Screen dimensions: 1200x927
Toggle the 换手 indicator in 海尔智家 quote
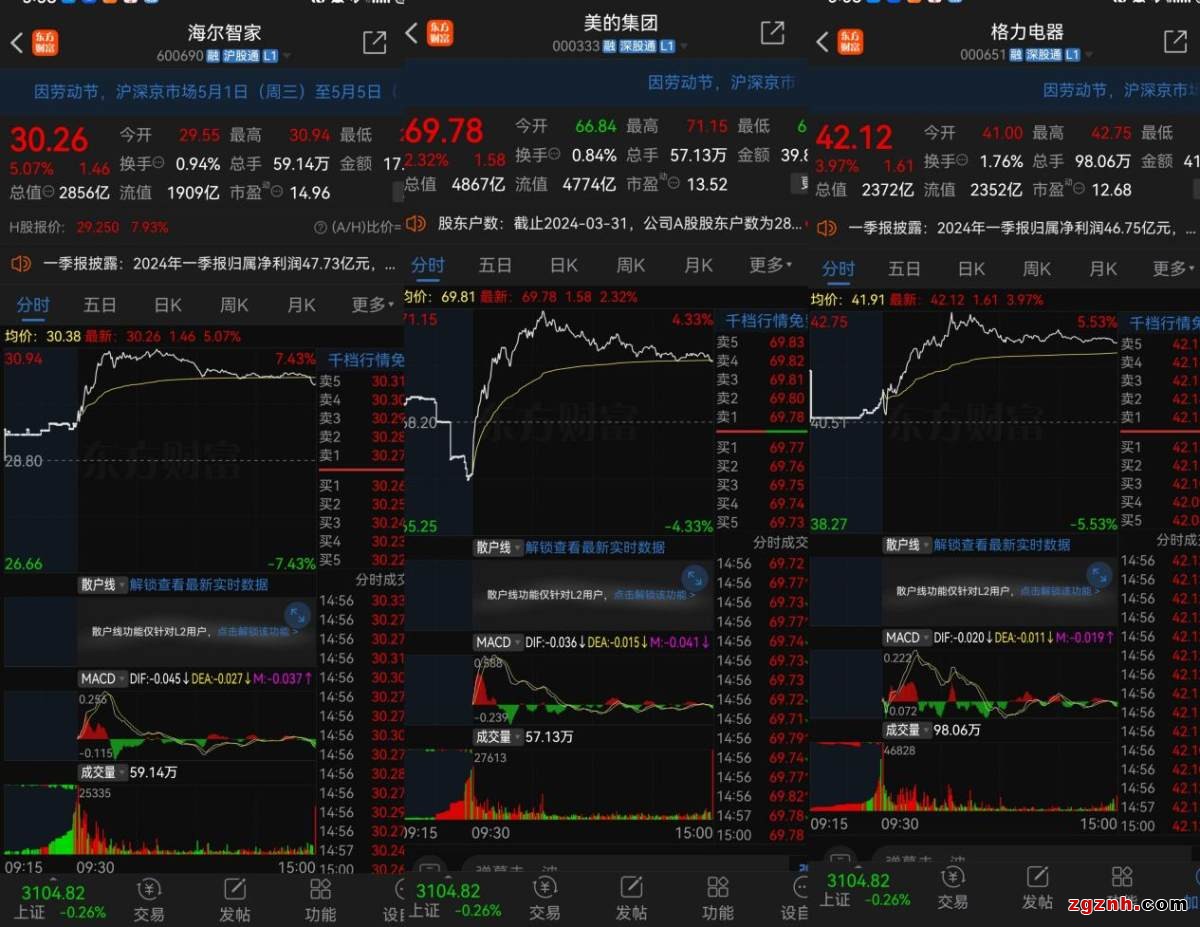pyautogui.click(x=160, y=164)
